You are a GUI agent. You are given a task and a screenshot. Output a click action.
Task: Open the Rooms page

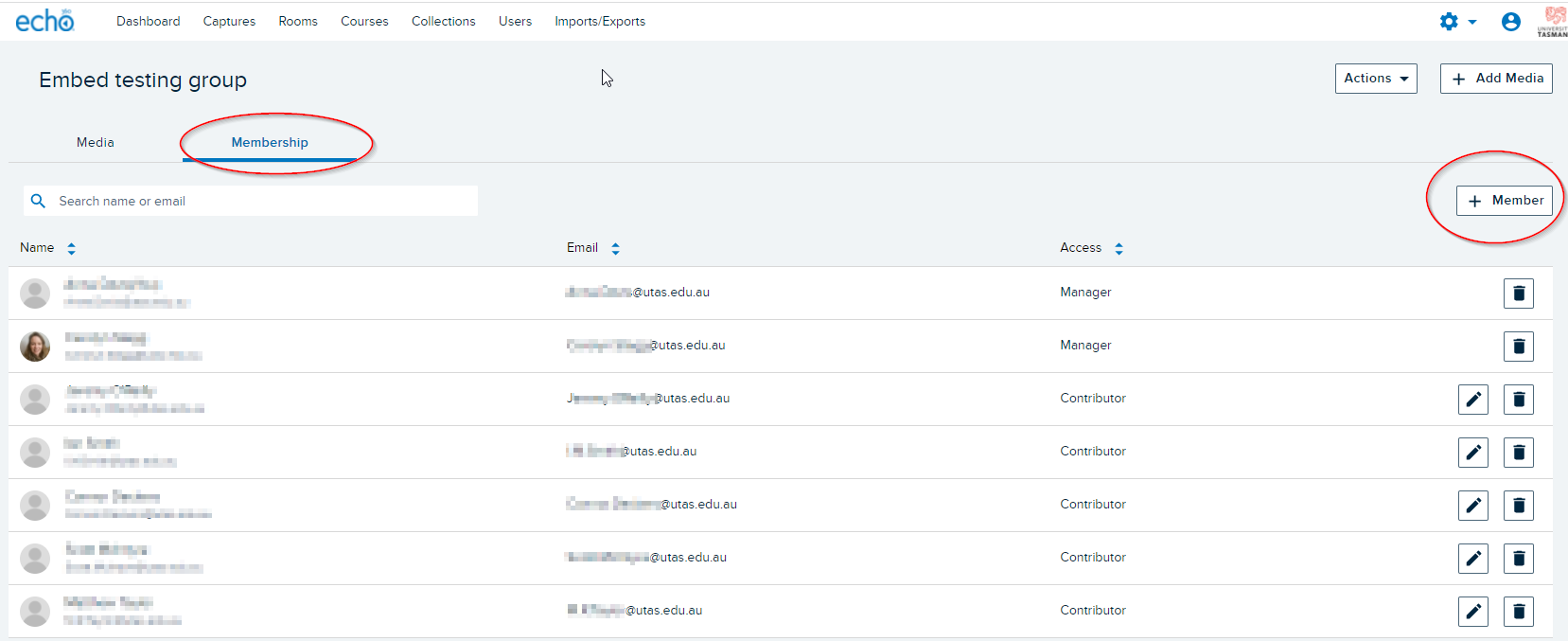click(x=298, y=21)
